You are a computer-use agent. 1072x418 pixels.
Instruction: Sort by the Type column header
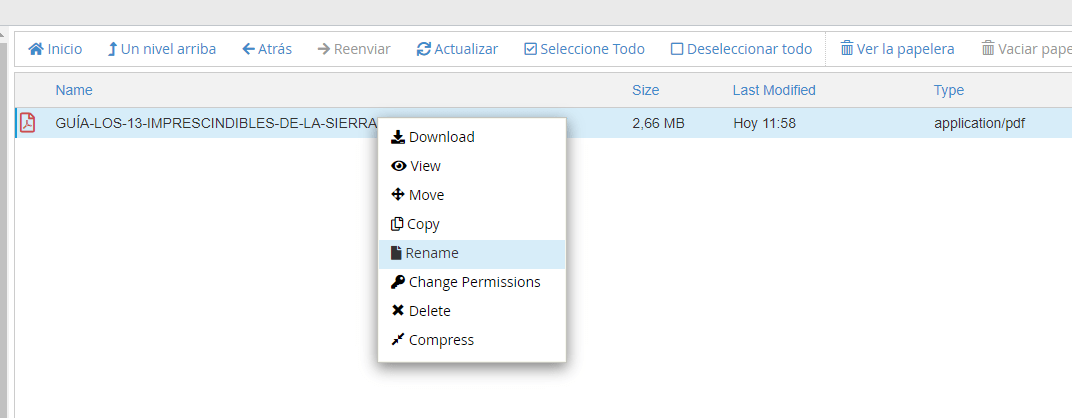click(x=949, y=90)
